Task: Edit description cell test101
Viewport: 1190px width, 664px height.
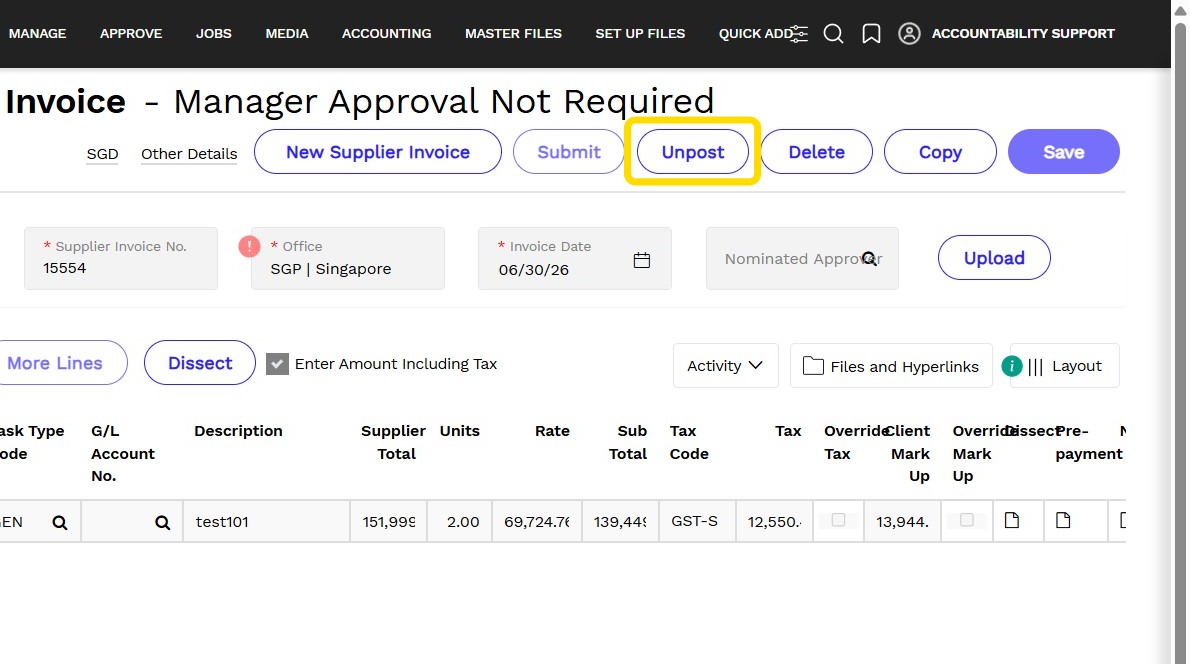Action: 266,521
